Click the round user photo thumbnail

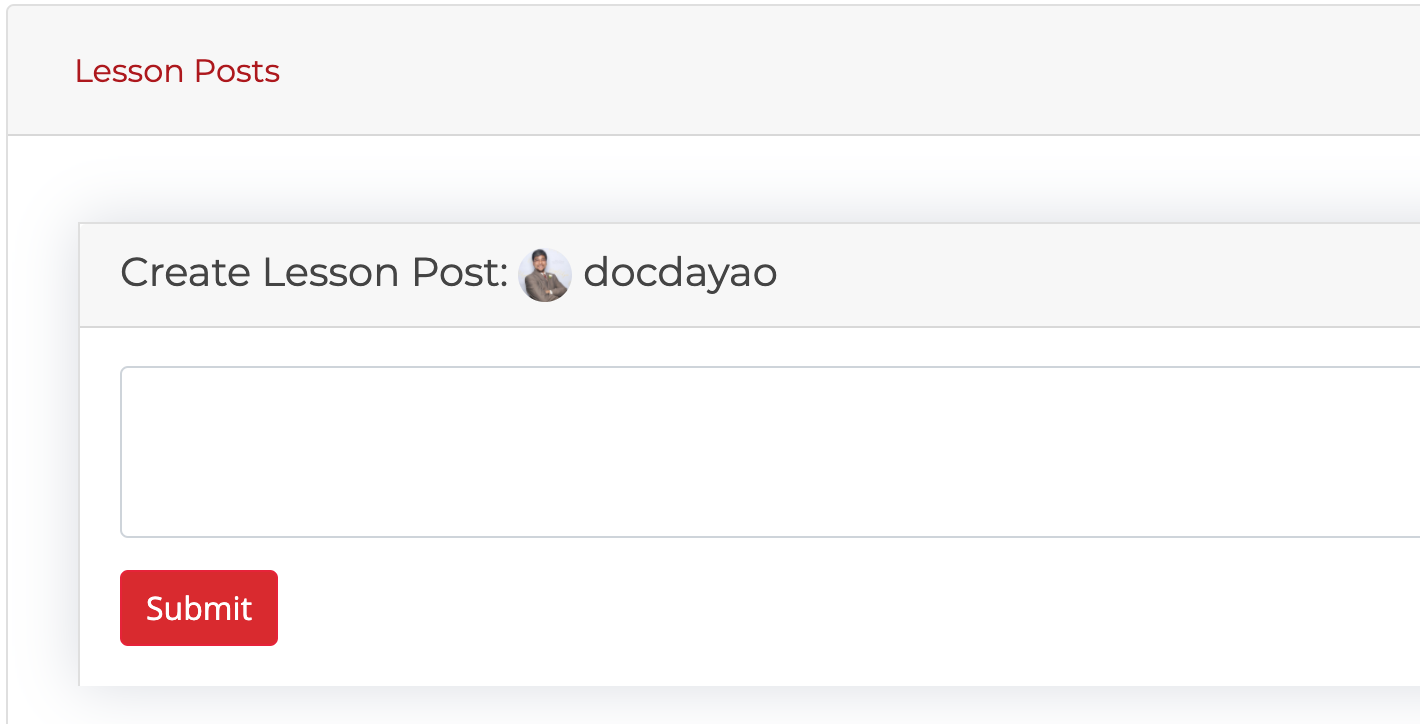click(x=545, y=275)
